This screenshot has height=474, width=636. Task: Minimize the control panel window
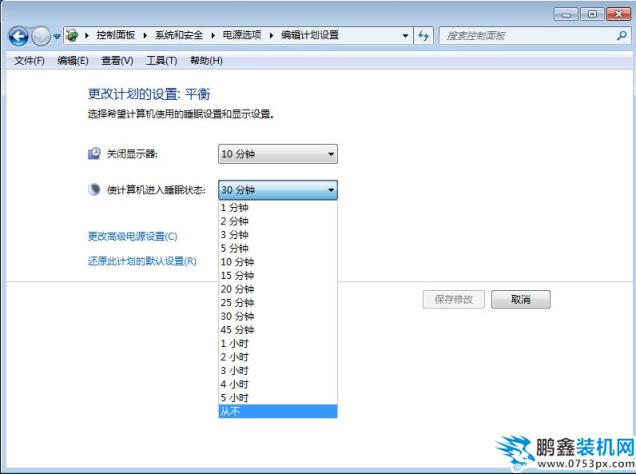(x=566, y=15)
